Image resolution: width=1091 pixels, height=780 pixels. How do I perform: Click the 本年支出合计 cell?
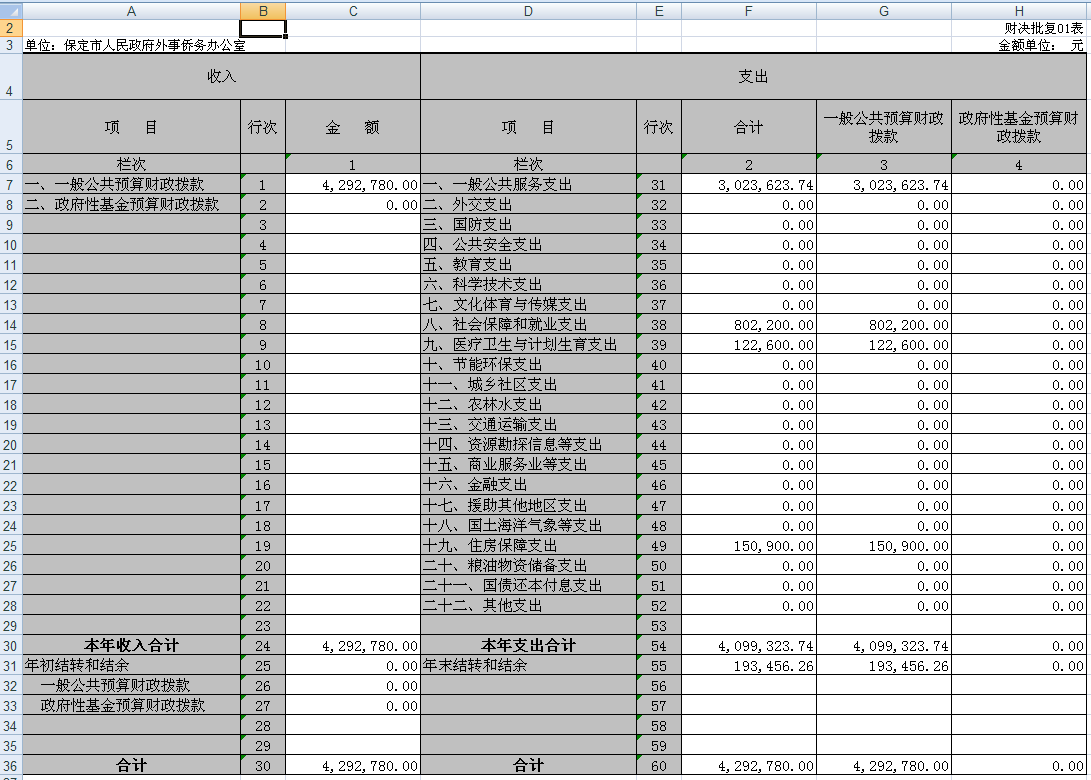tap(528, 646)
